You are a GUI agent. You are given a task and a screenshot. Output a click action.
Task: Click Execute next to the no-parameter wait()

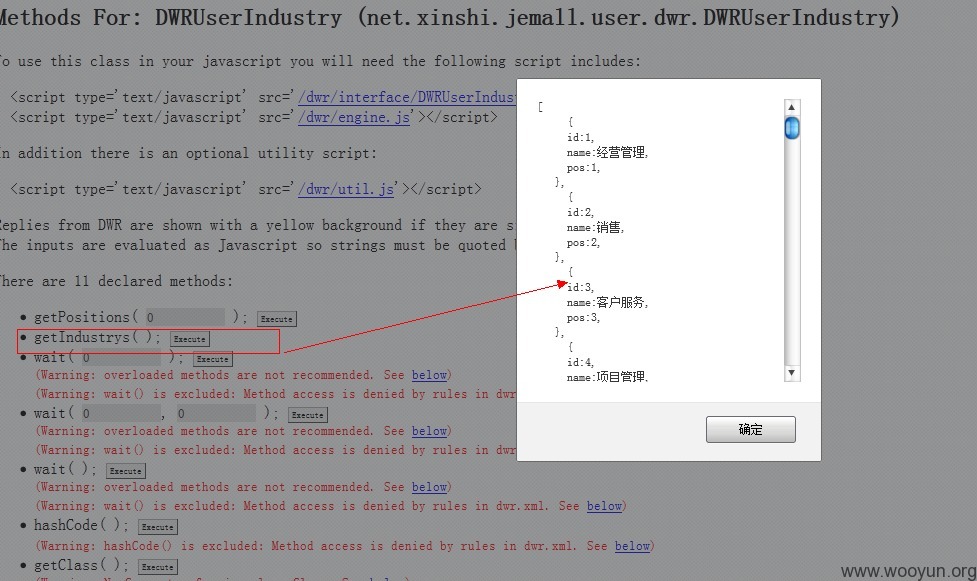(x=126, y=471)
